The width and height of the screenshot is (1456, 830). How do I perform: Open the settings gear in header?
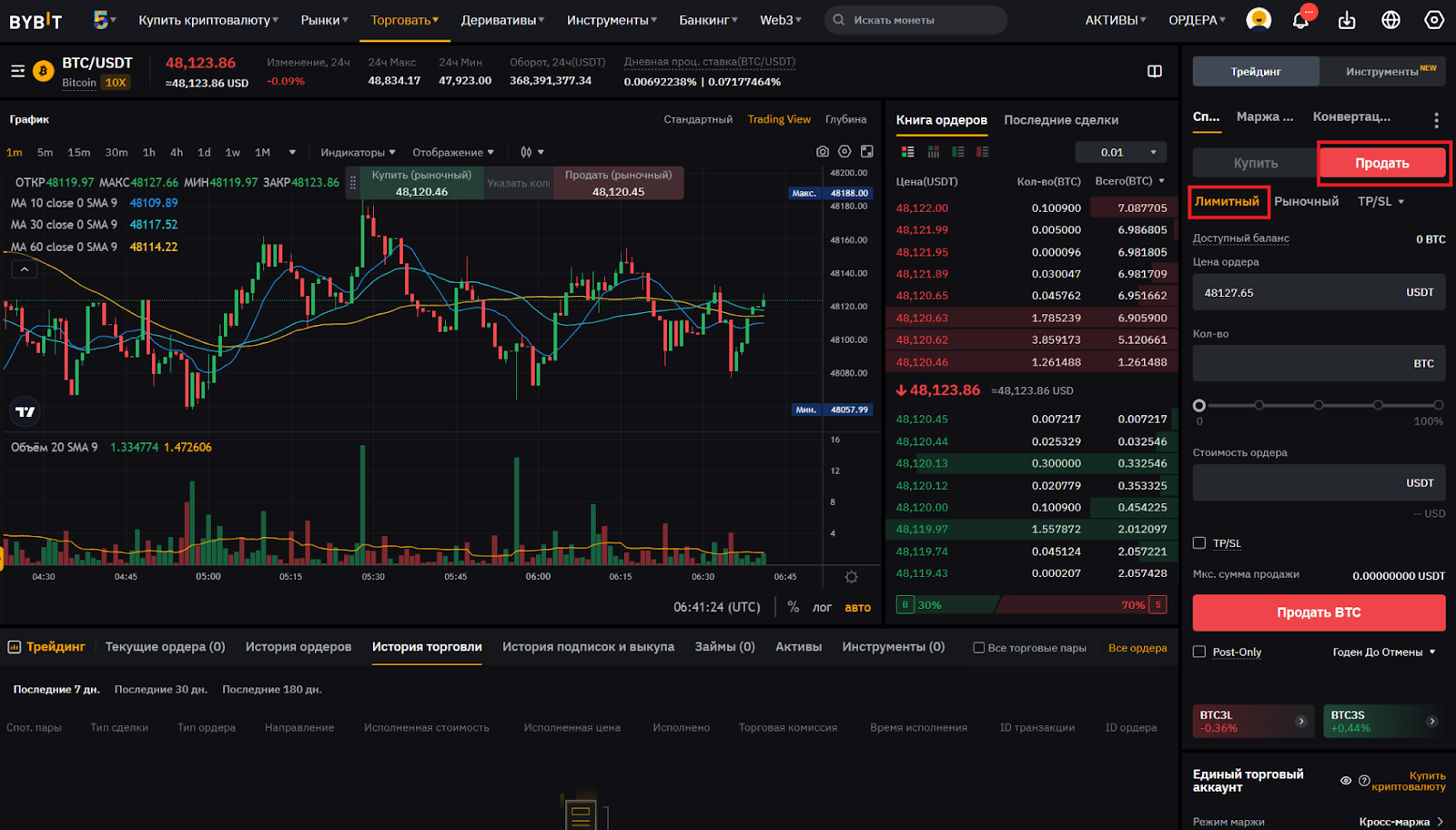(1434, 20)
